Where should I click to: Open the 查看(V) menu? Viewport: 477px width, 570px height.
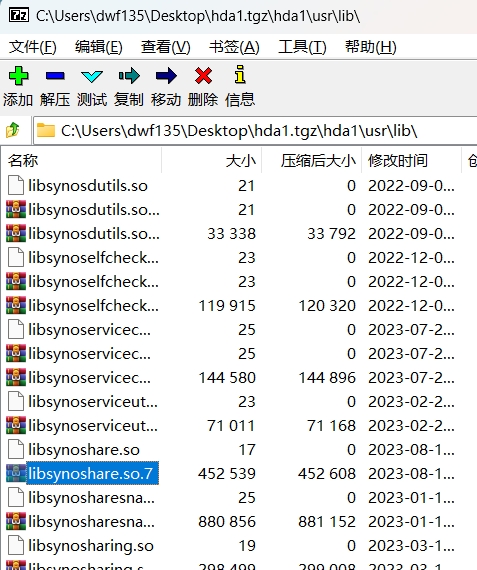coord(165,47)
